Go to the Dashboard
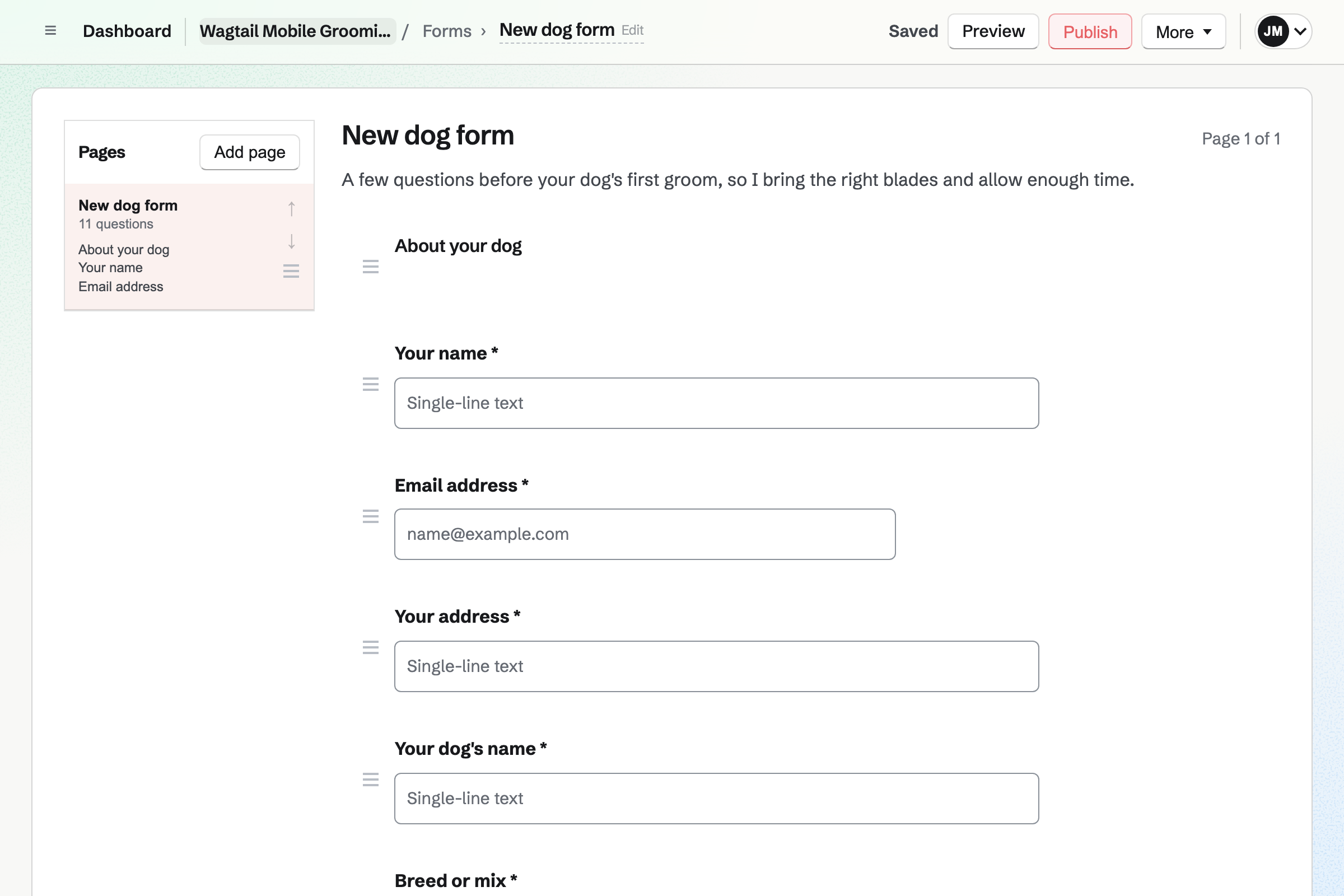 click(x=127, y=31)
